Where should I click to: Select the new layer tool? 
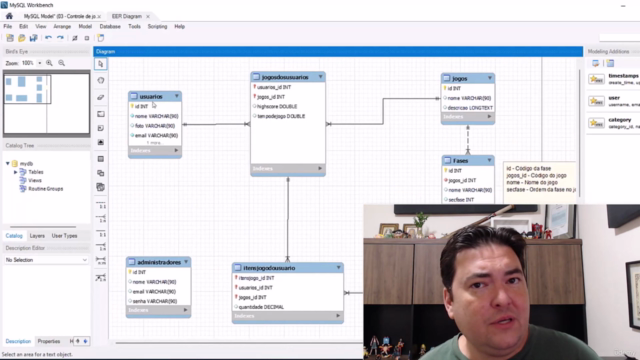click(x=101, y=114)
